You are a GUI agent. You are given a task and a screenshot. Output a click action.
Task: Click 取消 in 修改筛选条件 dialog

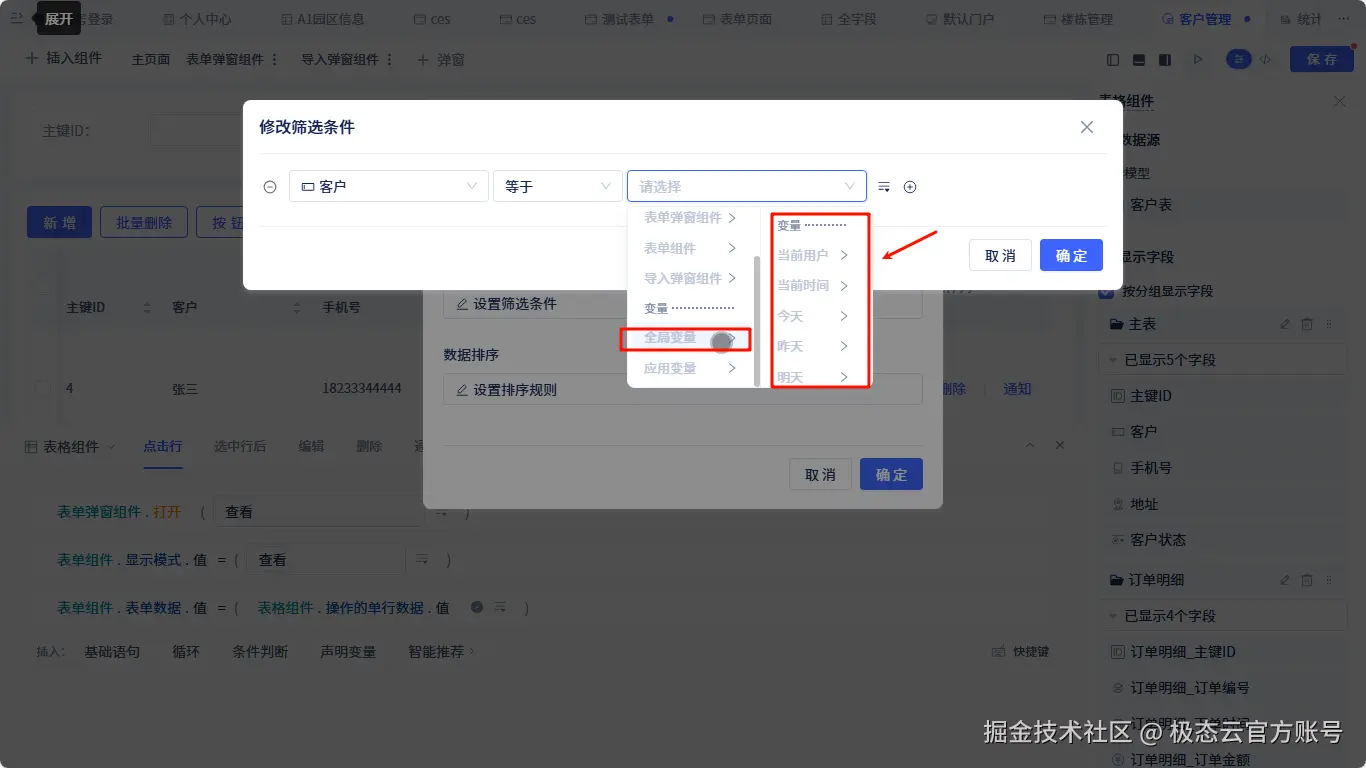pos(1000,255)
